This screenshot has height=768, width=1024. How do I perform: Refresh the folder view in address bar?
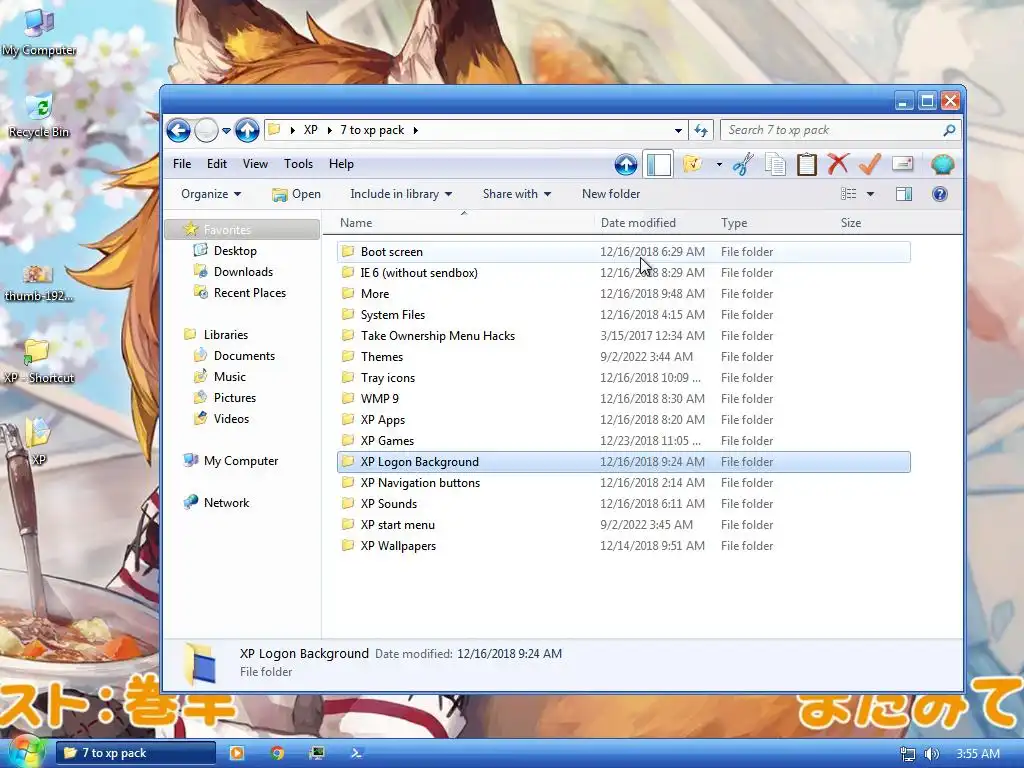coord(701,131)
